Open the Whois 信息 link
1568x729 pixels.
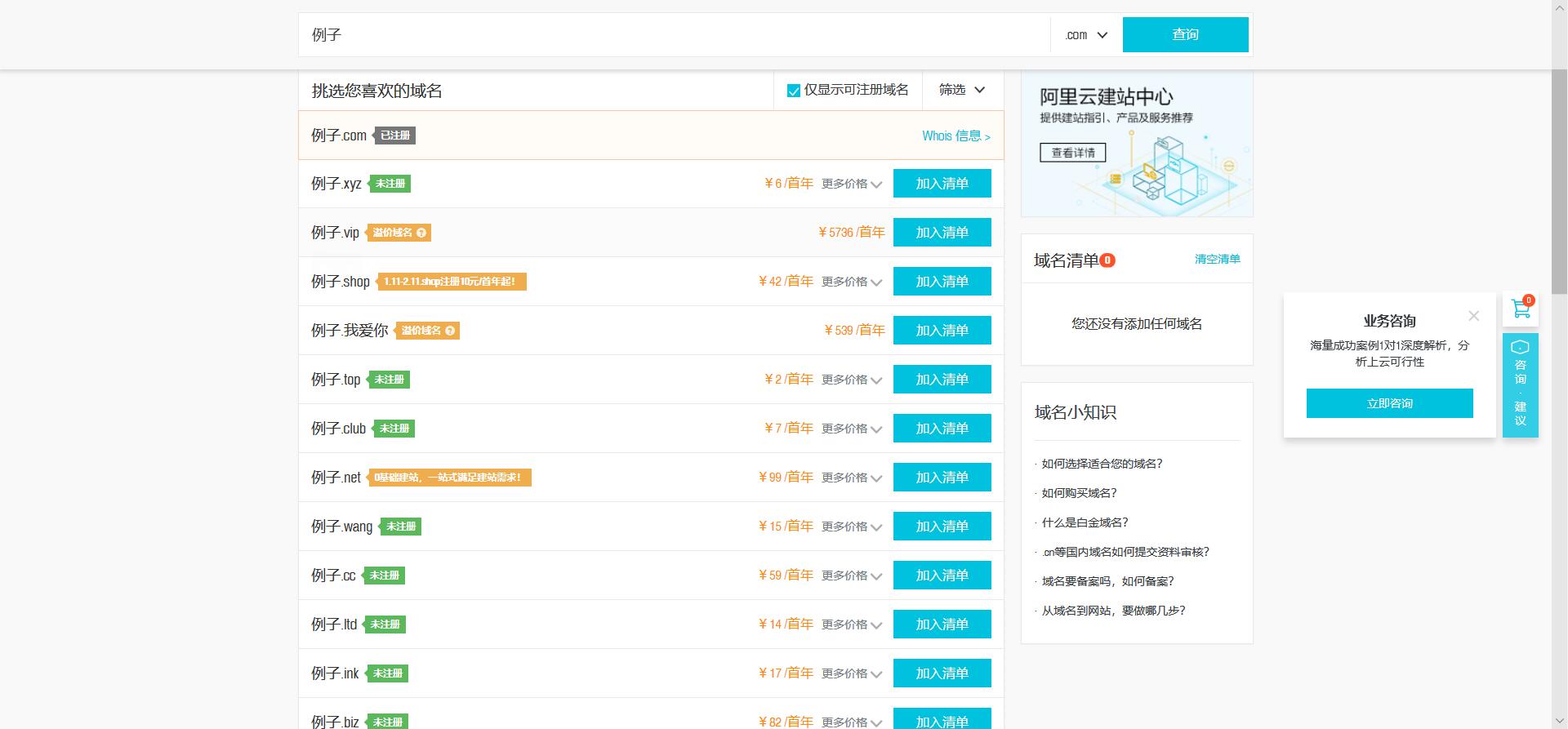tap(955, 136)
